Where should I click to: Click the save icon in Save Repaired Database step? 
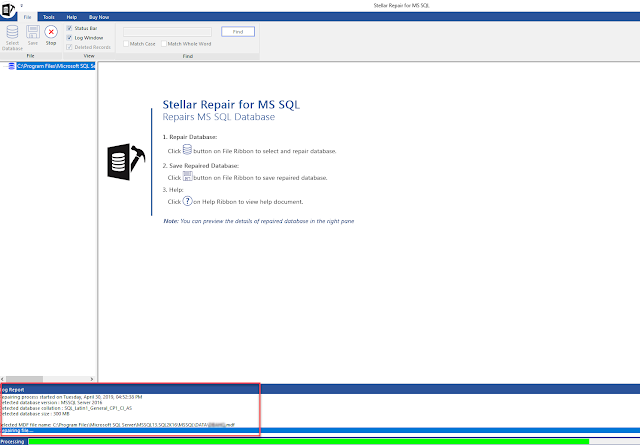[x=187, y=176]
